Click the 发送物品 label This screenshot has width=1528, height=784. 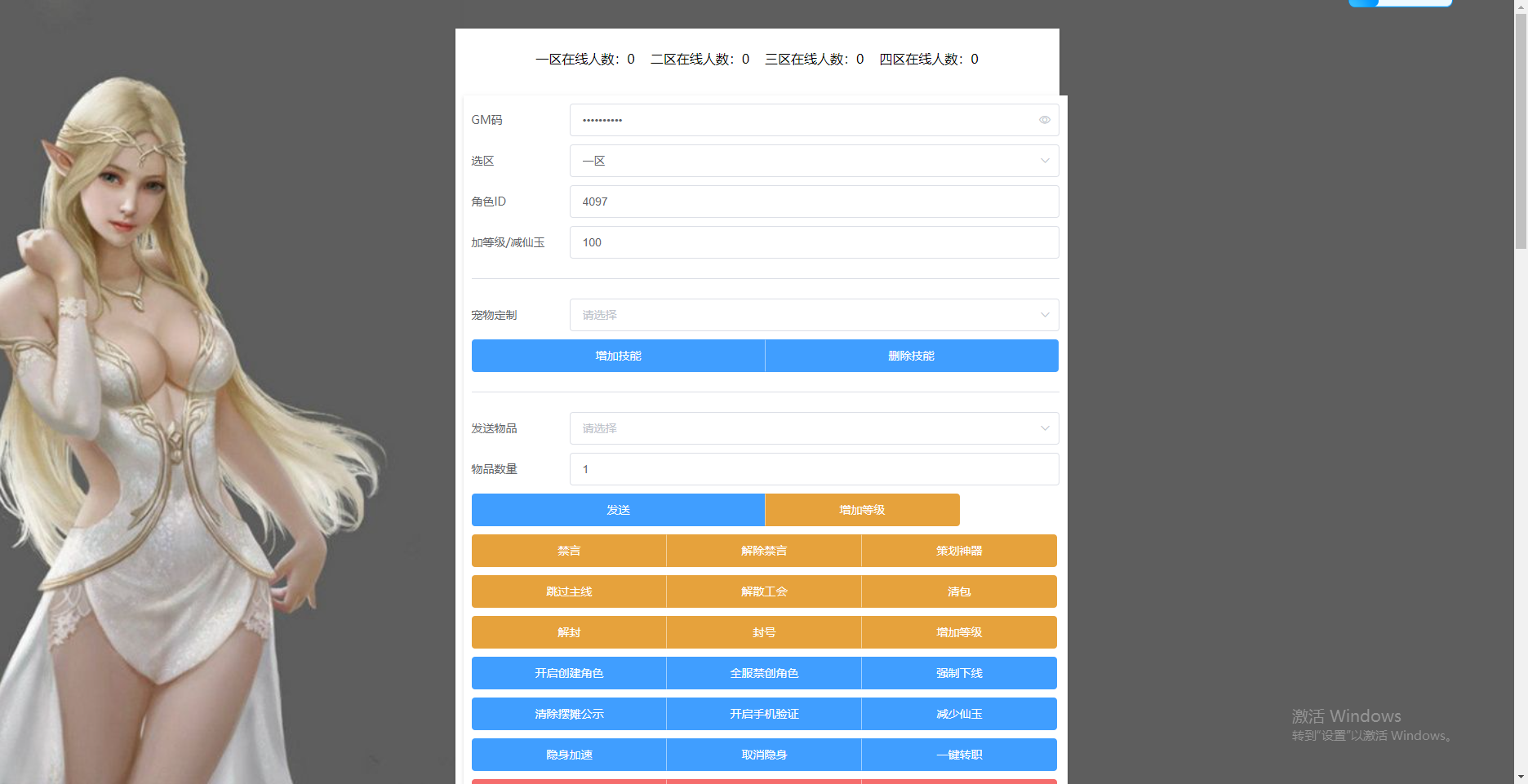point(494,428)
